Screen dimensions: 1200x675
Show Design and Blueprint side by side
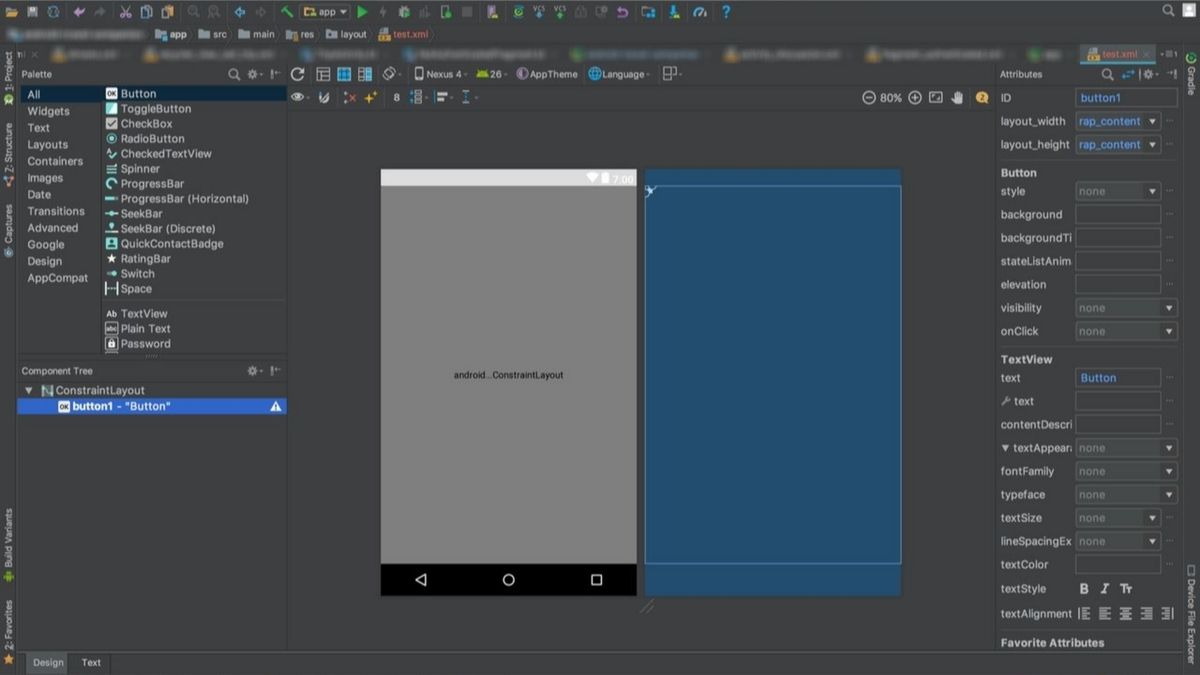[x=365, y=74]
